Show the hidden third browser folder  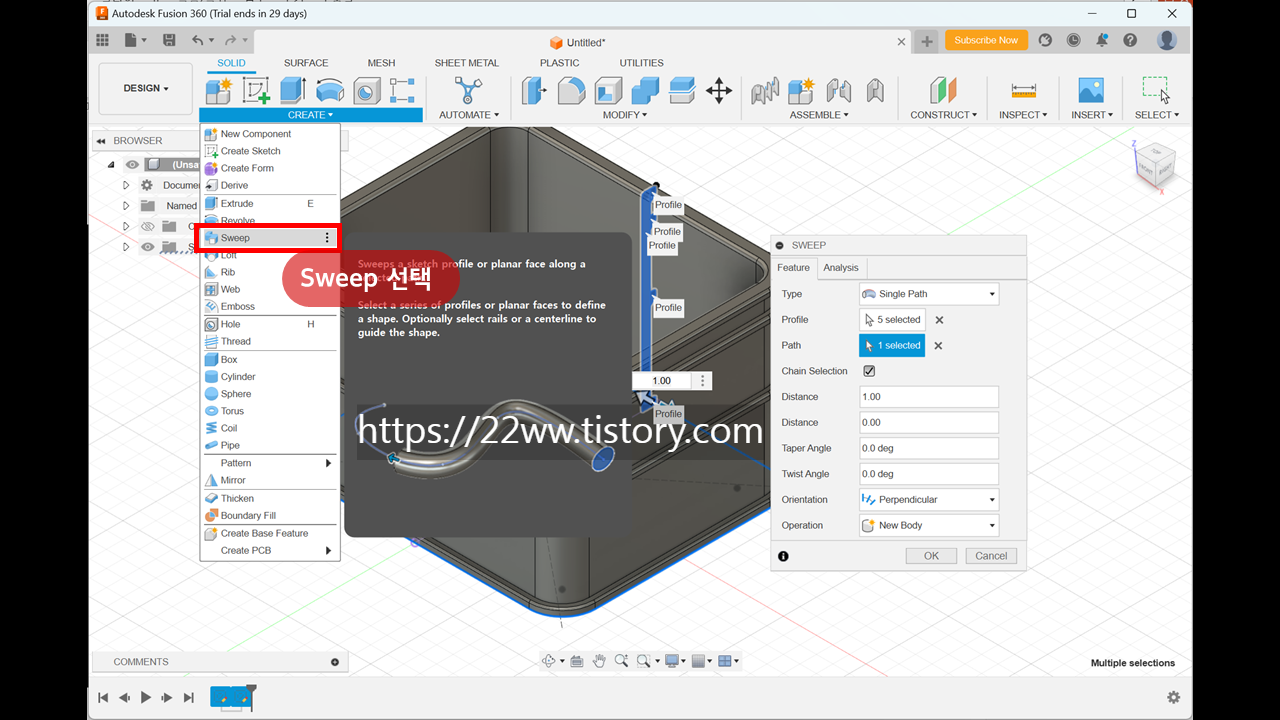tap(148, 226)
